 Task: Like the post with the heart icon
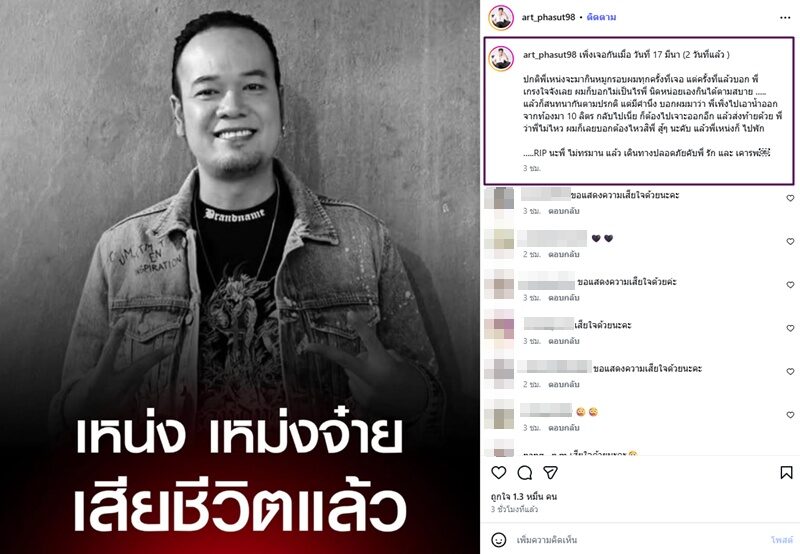pyautogui.click(x=498, y=472)
